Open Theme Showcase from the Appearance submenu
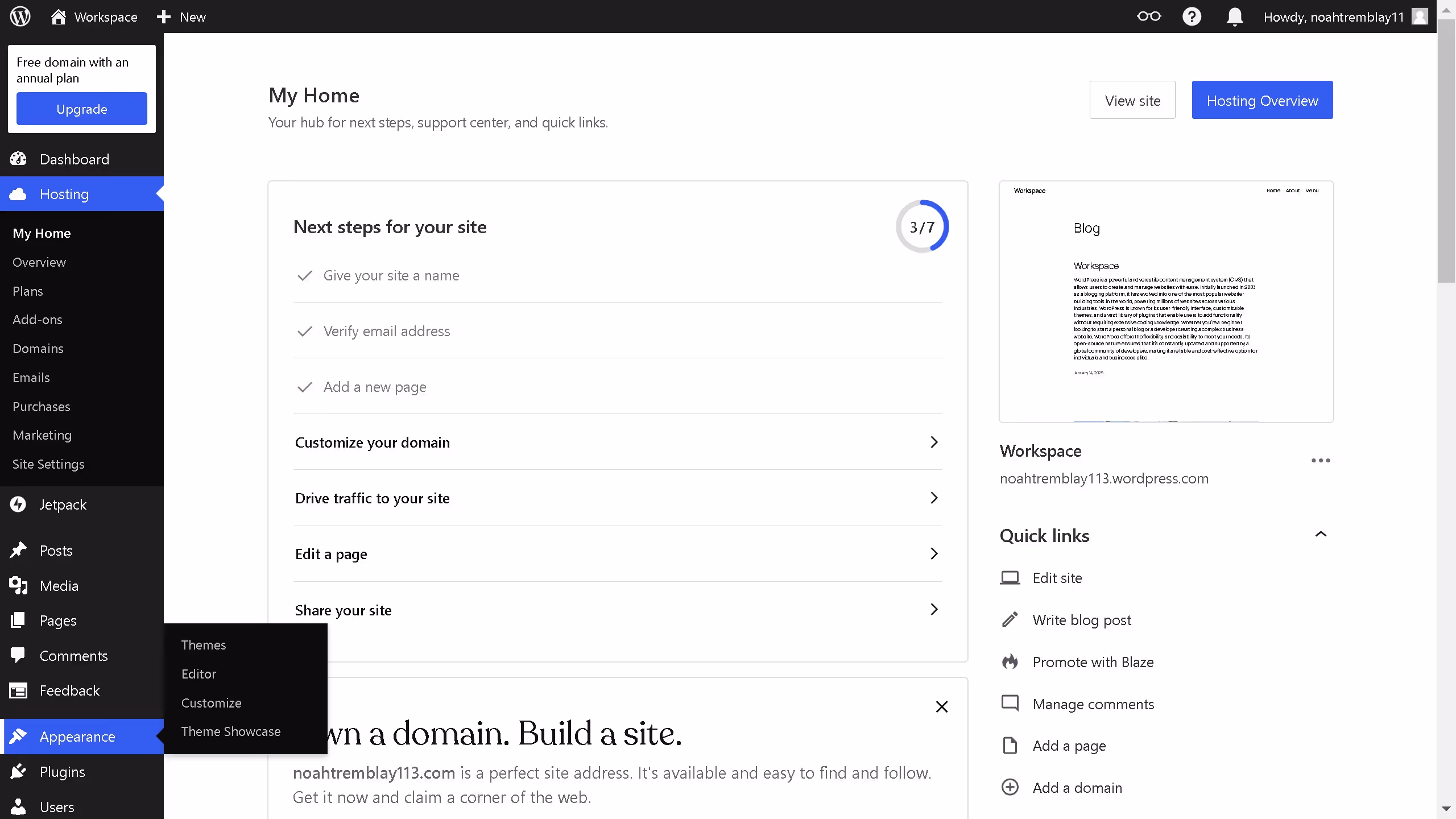This screenshot has width=1456, height=819. pyautogui.click(x=231, y=731)
